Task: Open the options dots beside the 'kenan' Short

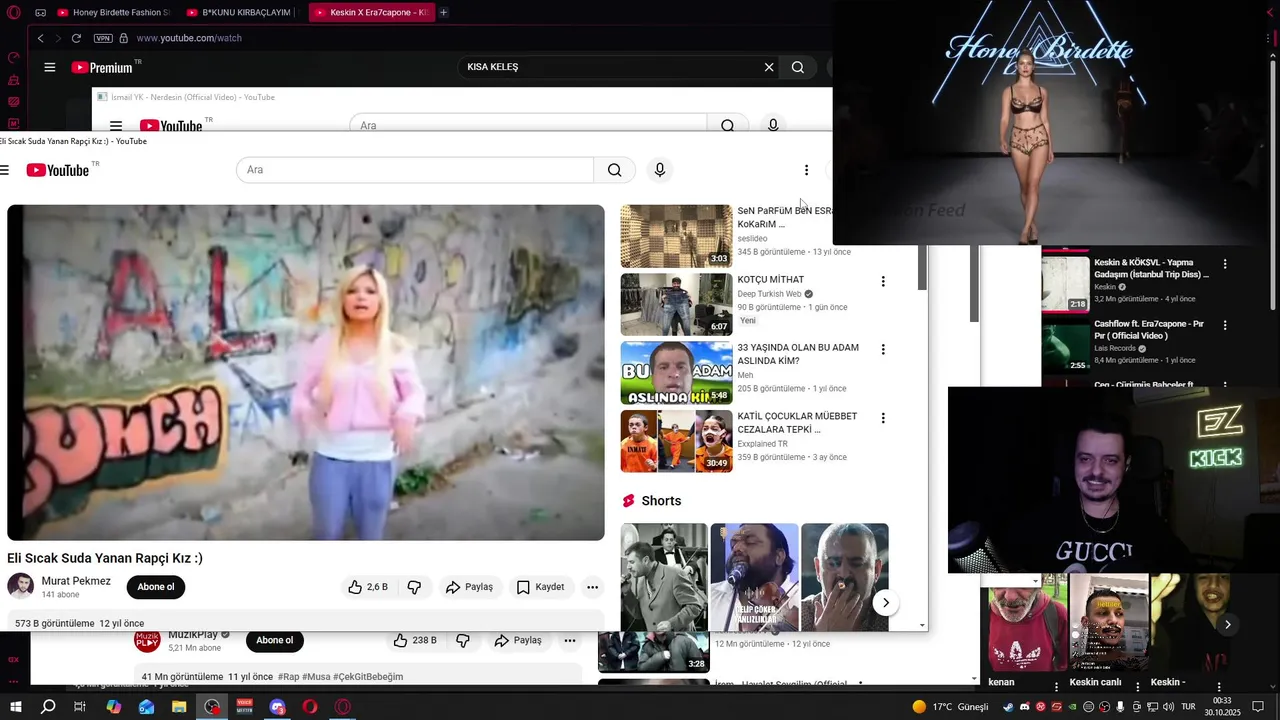Action: 1056,686
